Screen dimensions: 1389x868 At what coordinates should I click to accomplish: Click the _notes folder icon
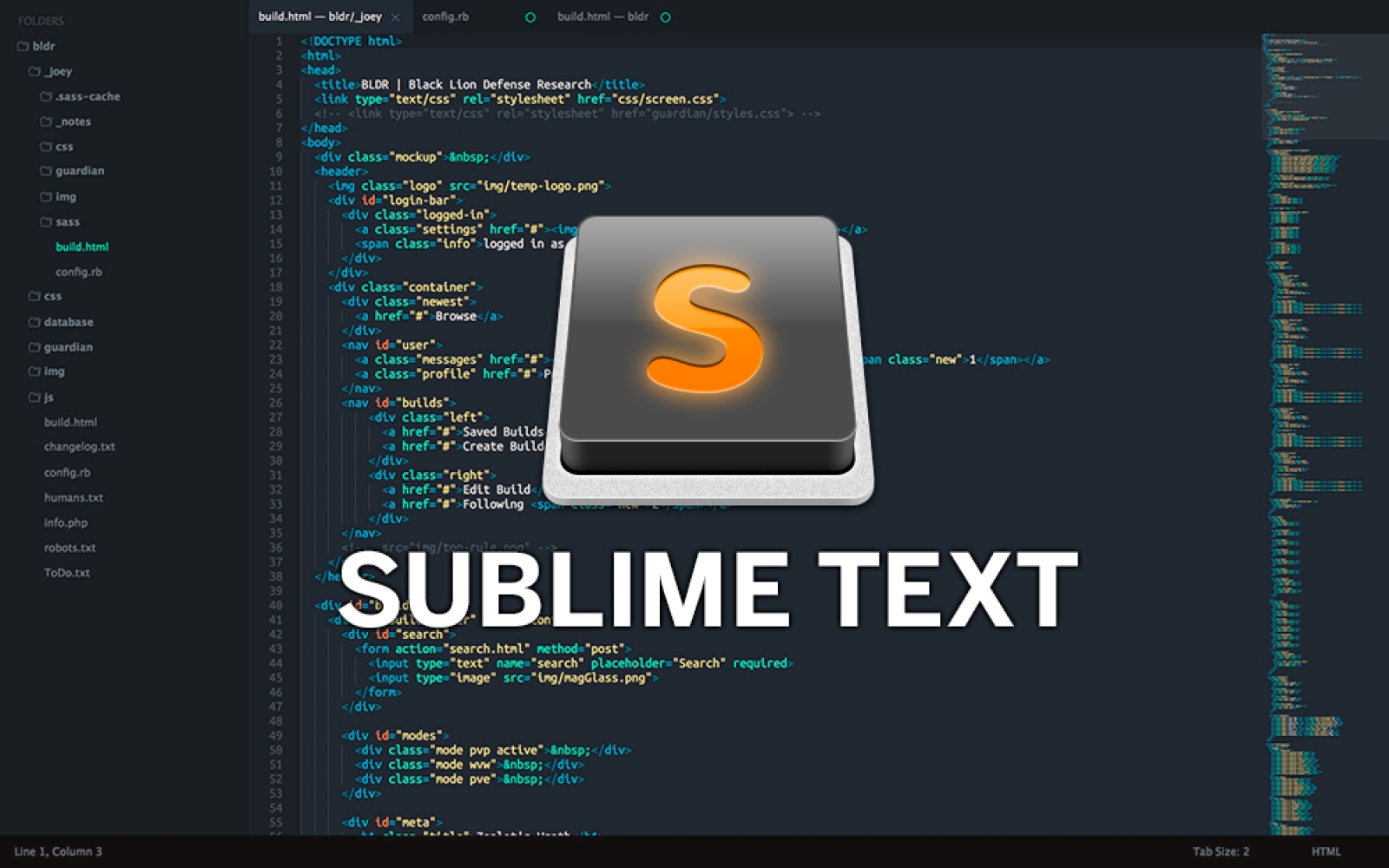pos(46,122)
